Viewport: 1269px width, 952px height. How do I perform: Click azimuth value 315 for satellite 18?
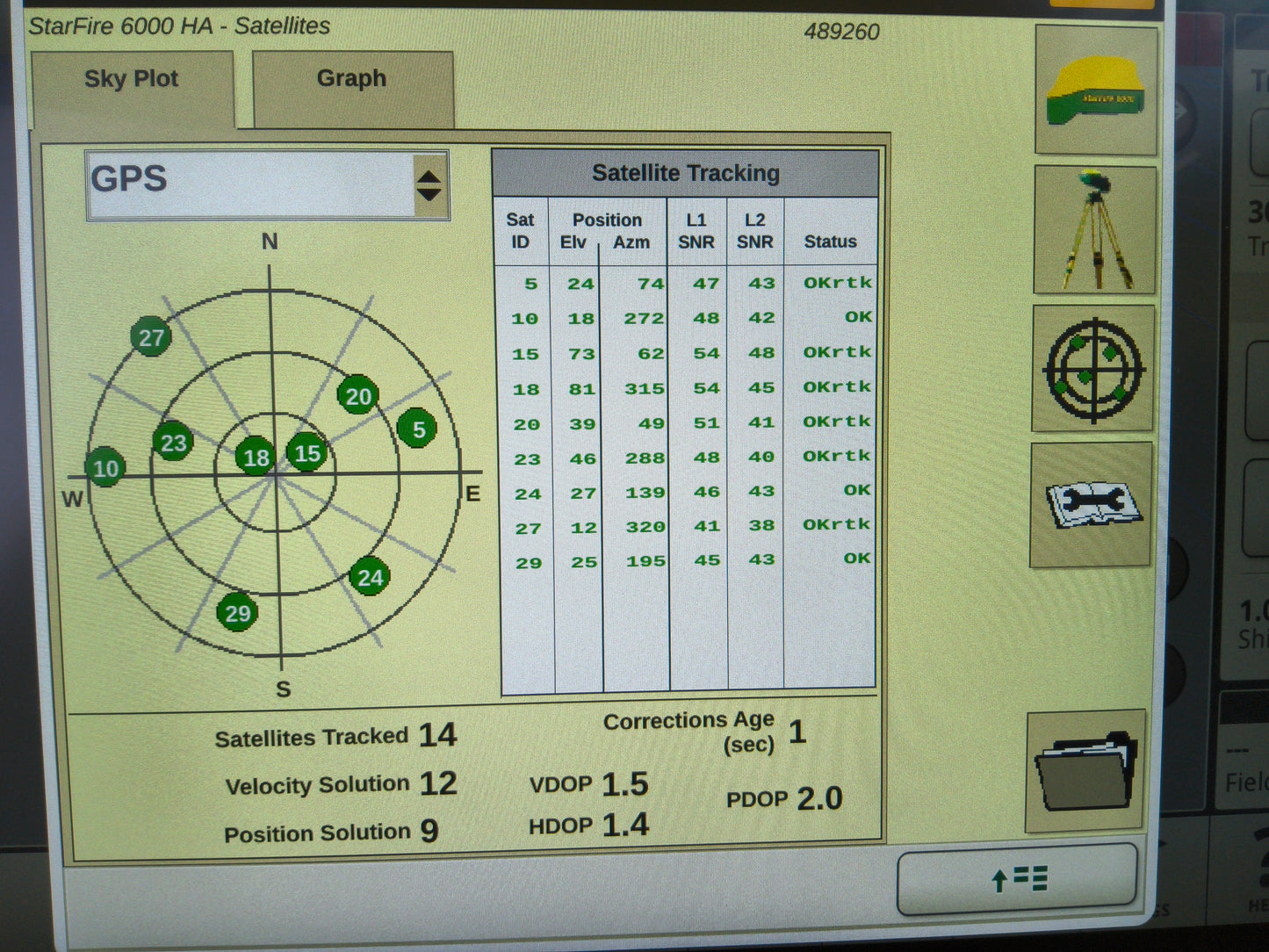click(644, 388)
